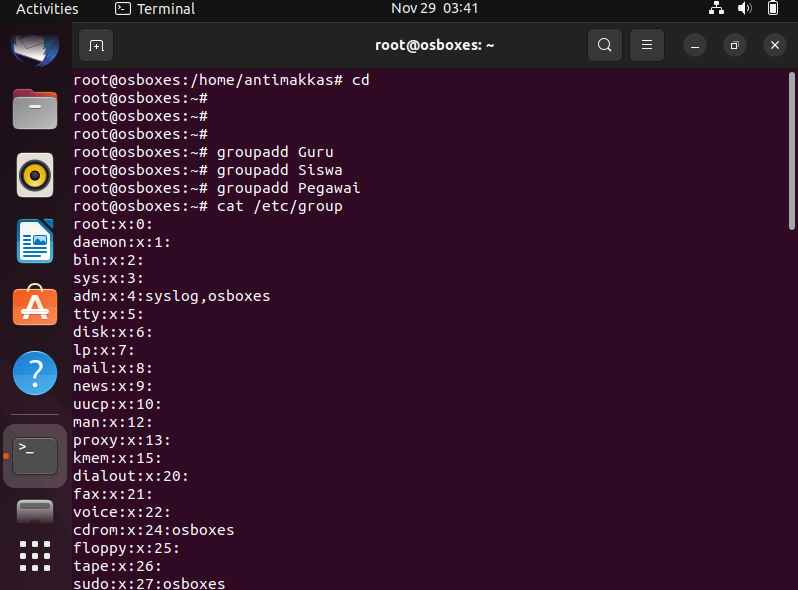798x590 pixels.
Task: Open the Activities overview
Action: 47,9
